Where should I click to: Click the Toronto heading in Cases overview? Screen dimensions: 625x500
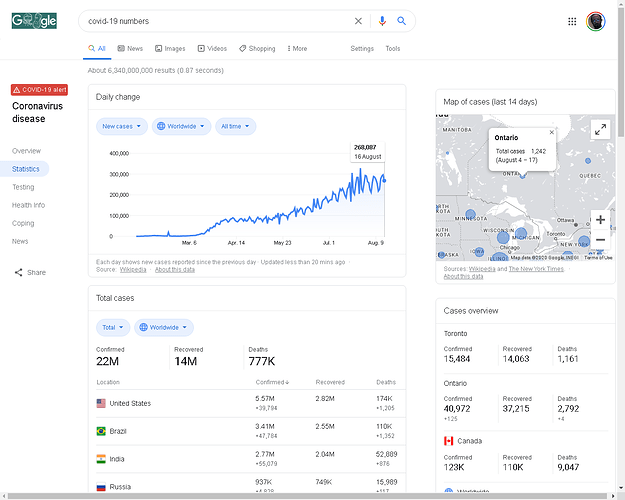click(x=455, y=333)
